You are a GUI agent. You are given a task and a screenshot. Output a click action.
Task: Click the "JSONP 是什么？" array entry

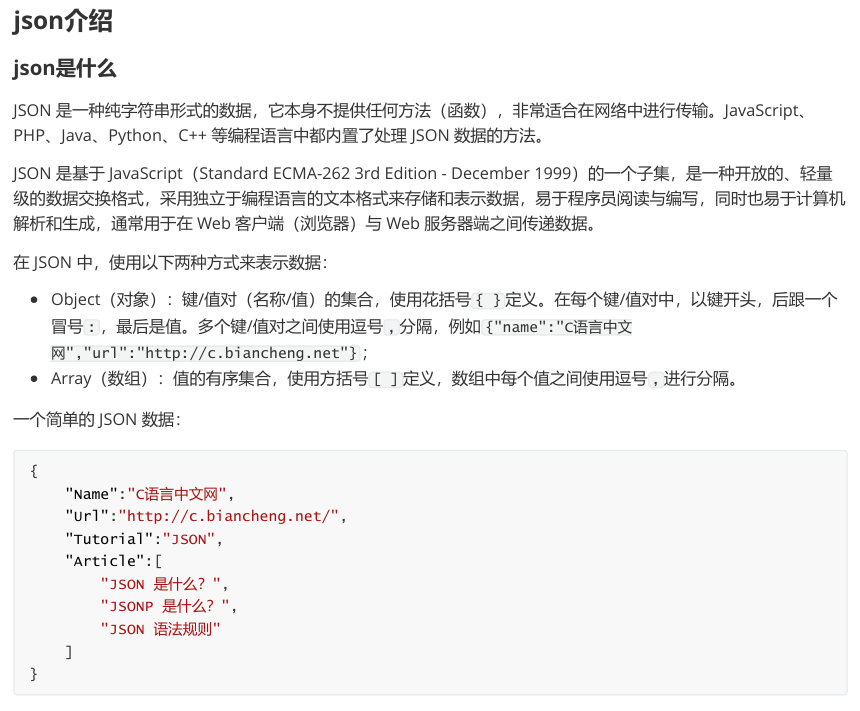pos(165,606)
